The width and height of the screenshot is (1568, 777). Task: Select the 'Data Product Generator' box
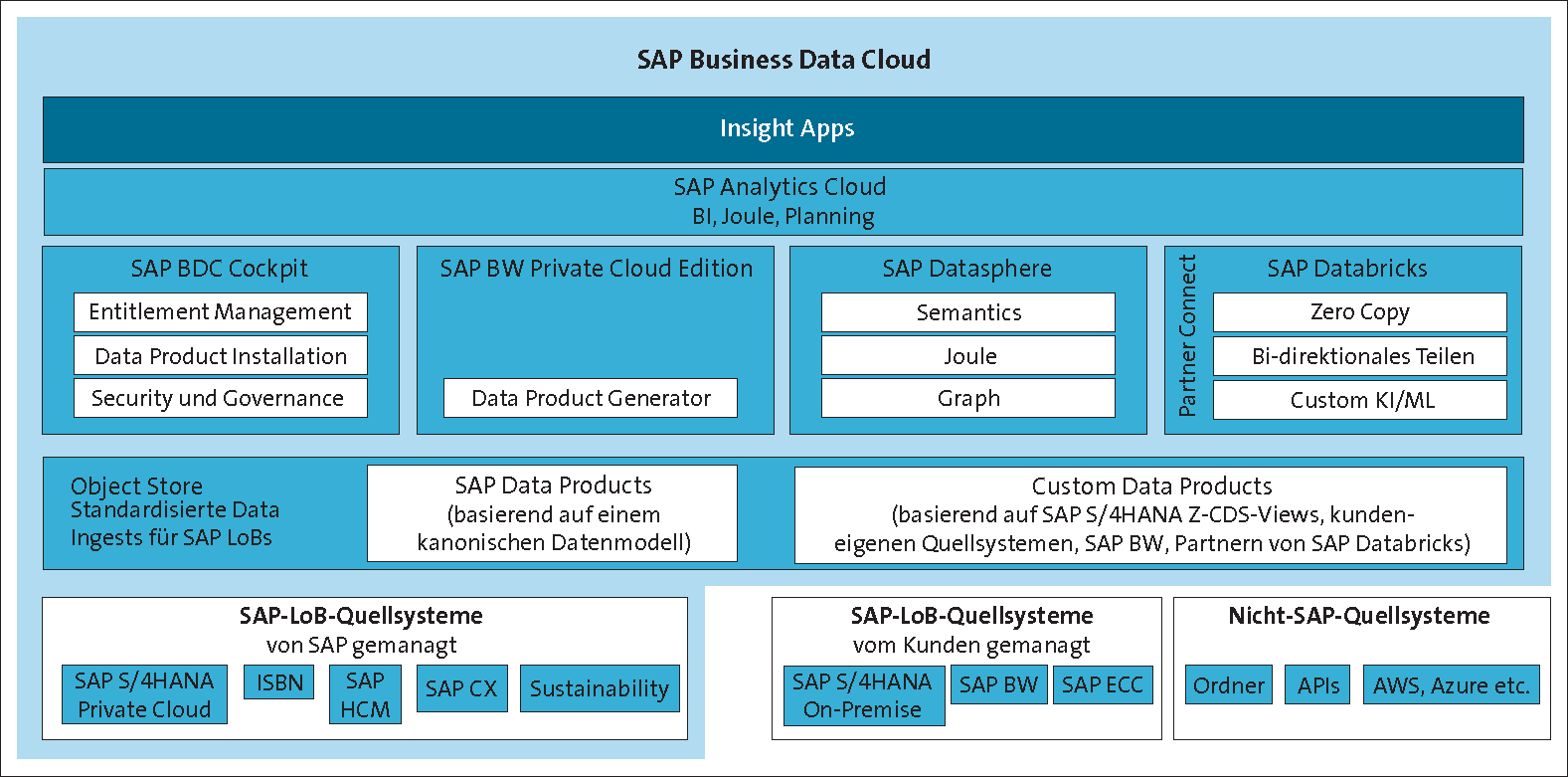point(591,398)
